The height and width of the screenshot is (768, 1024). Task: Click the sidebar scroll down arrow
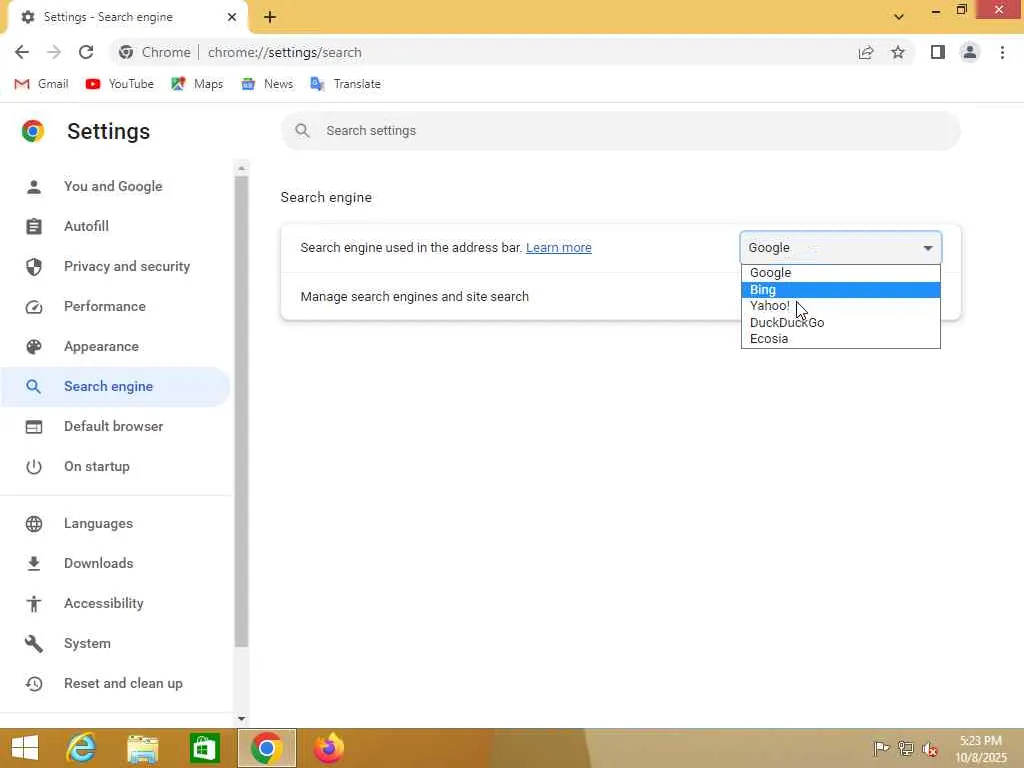pyautogui.click(x=242, y=718)
